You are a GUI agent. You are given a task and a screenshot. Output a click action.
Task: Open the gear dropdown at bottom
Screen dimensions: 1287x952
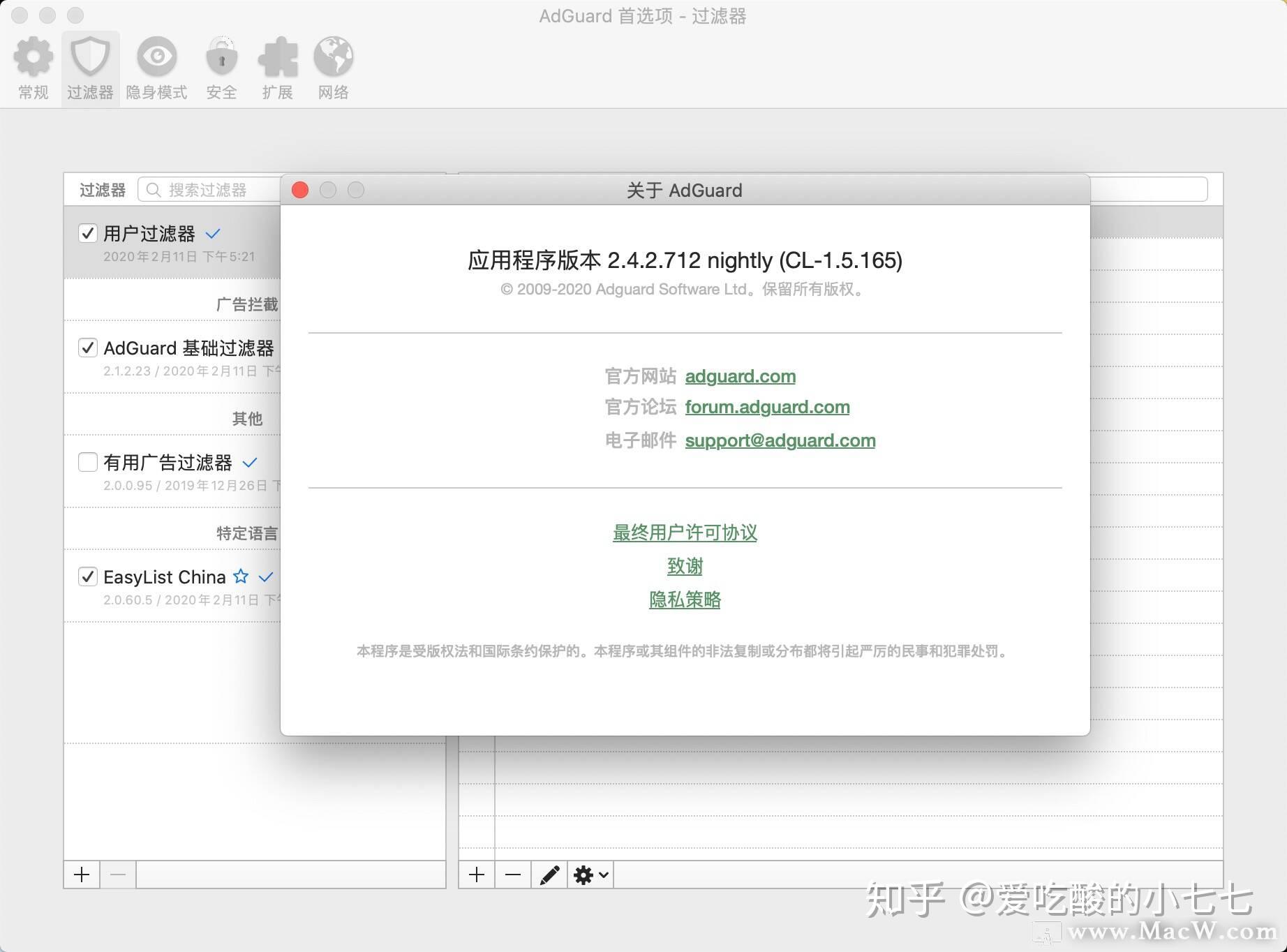pos(590,875)
